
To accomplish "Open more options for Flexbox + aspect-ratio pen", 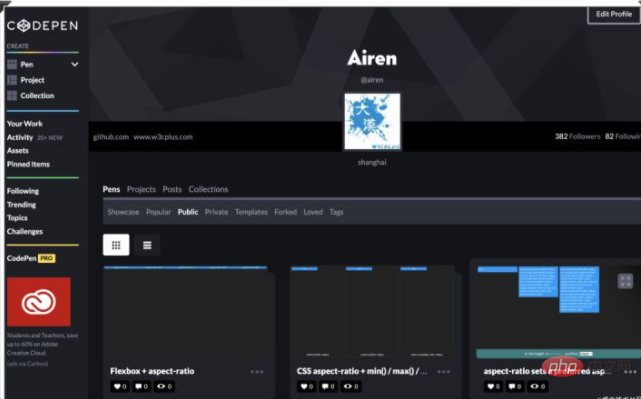I will click(257, 372).
